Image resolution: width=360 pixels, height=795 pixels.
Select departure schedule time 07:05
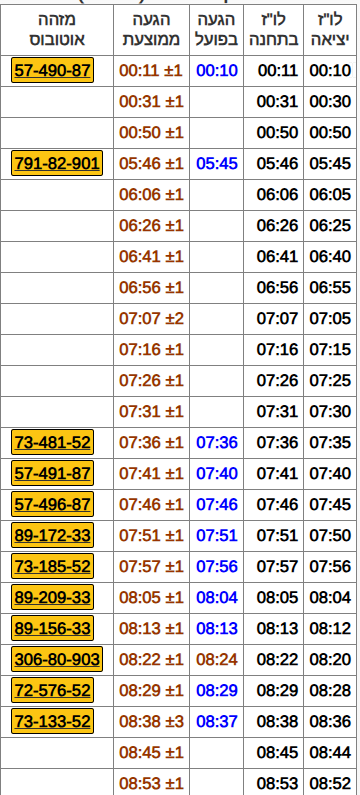click(330, 319)
